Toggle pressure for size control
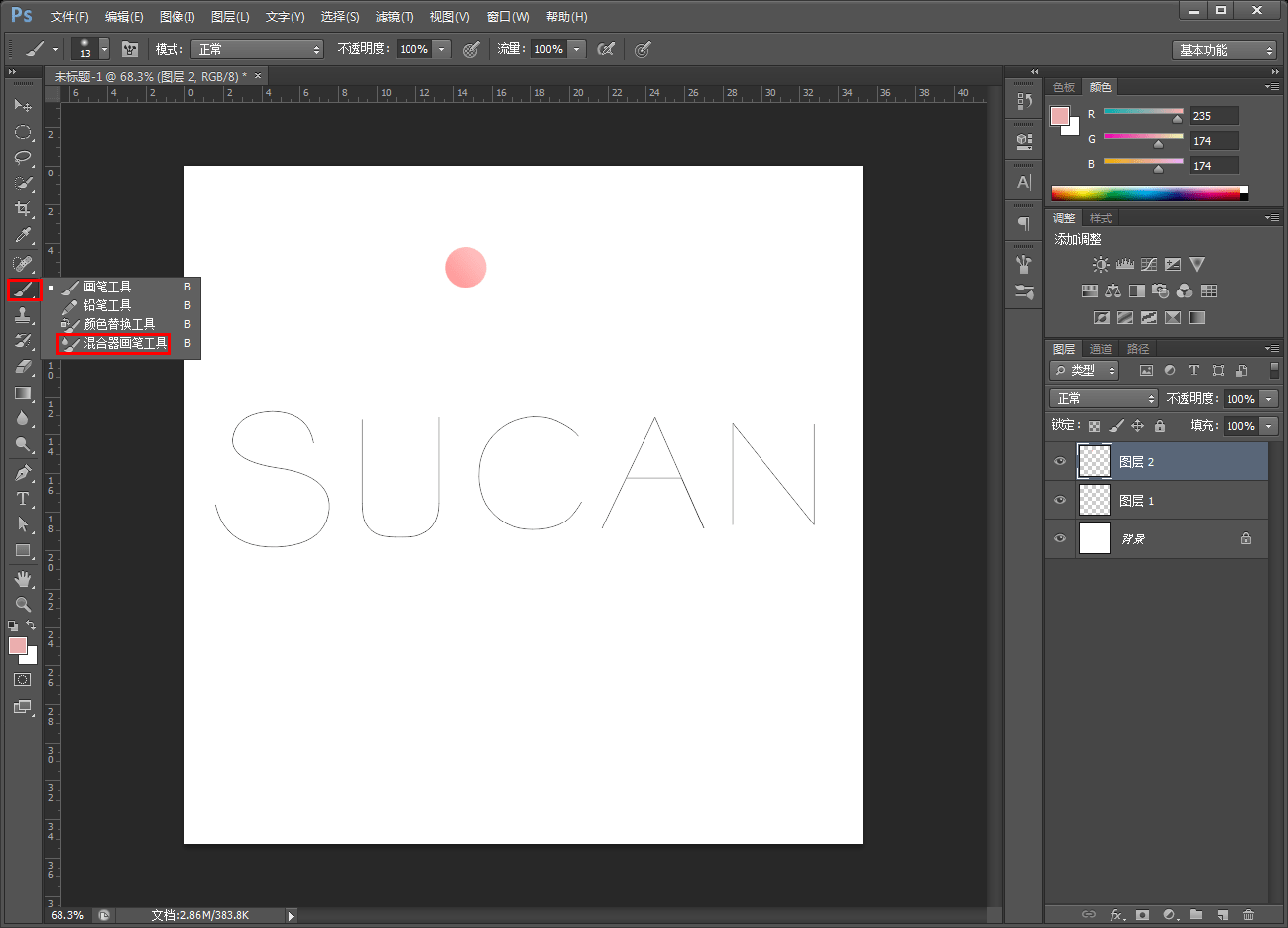This screenshot has height=928, width=1288. click(x=643, y=49)
